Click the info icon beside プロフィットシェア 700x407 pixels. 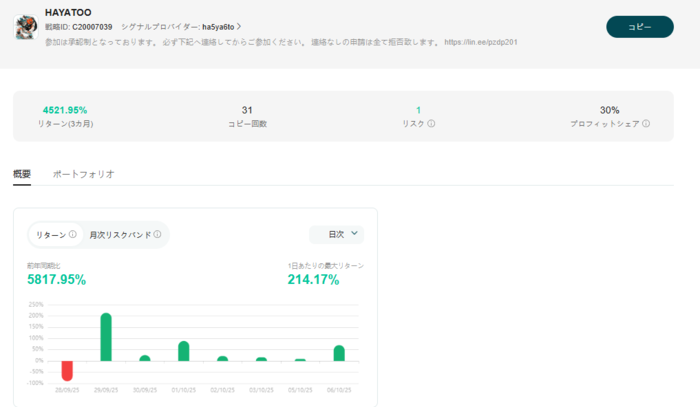(x=646, y=125)
